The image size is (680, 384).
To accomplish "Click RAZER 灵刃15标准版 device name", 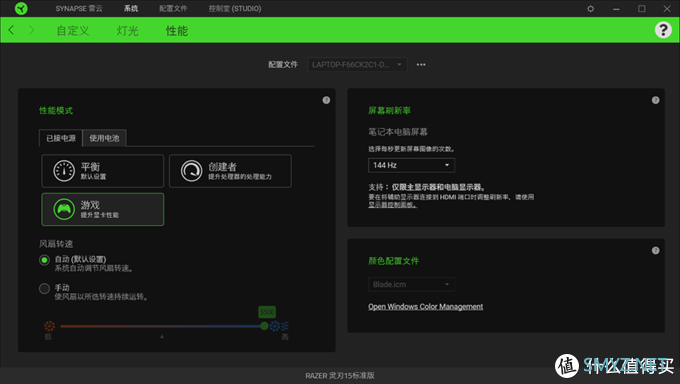I will pyautogui.click(x=340, y=376).
